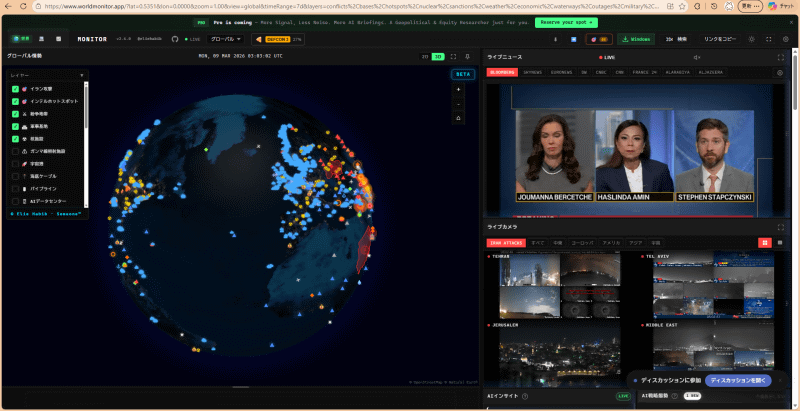The width and height of the screenshot is (800, 411).
Task: Open AI strategic posture help icon
Action: click(x=674, y=396)
